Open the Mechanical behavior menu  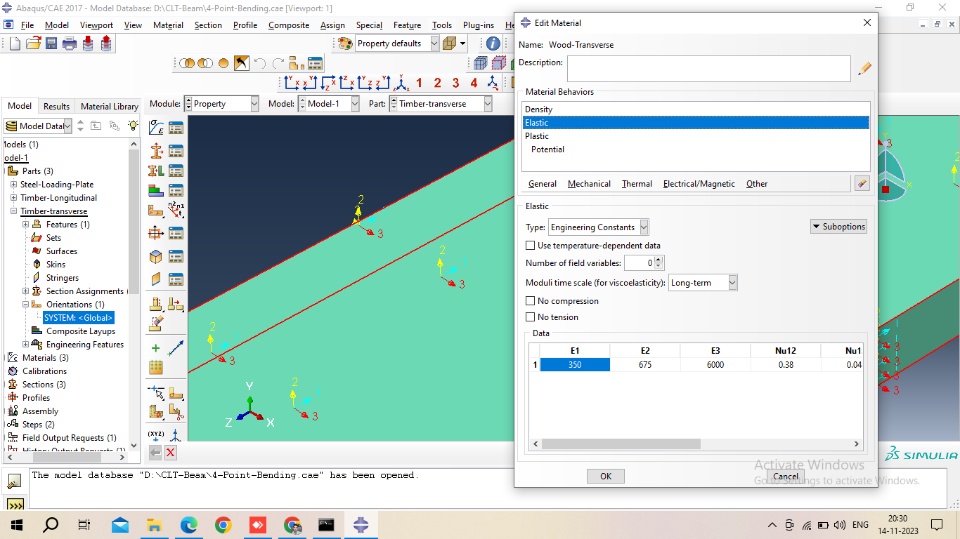(x=589, y=184)
